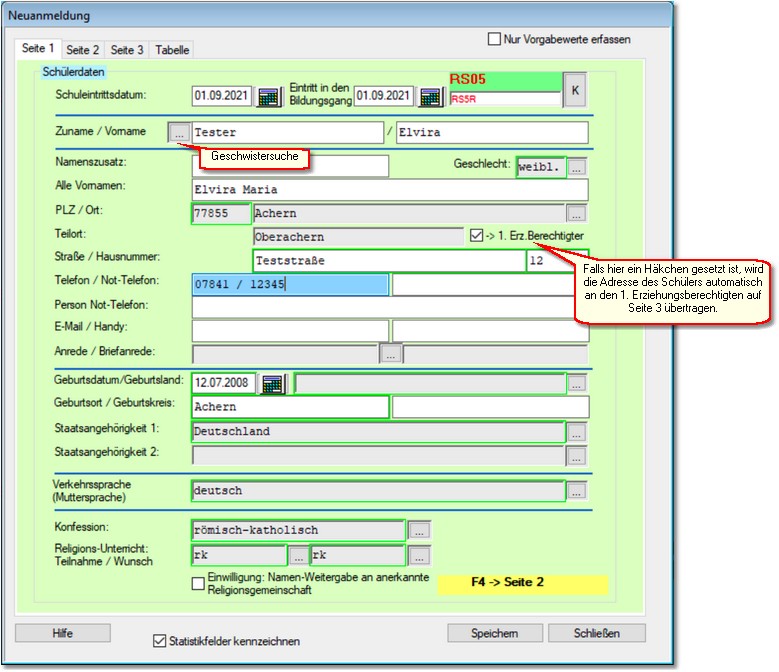Tick Einwilligung Namen-Weitergabe checkbox
The height and width of the screenshot is (672, 779).
198,583
